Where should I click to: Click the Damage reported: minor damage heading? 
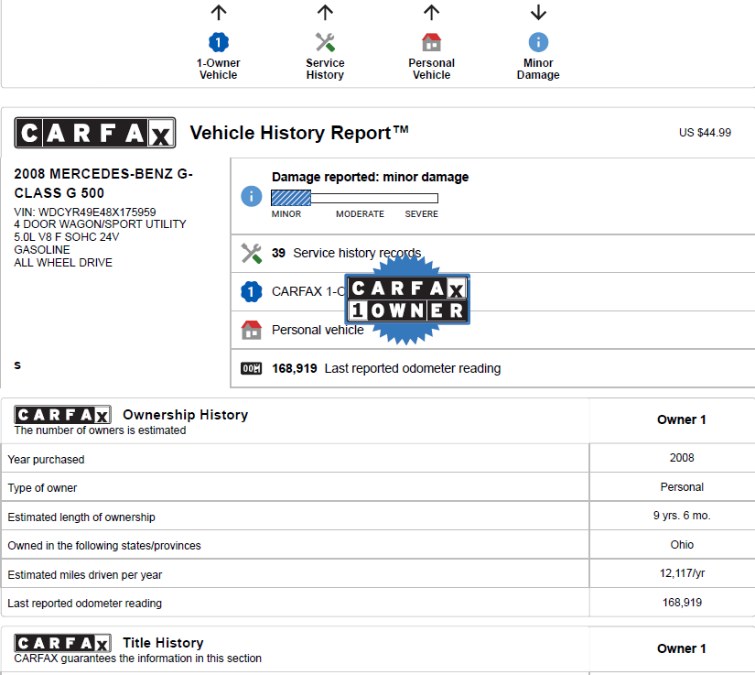click(x=370, y=177)
